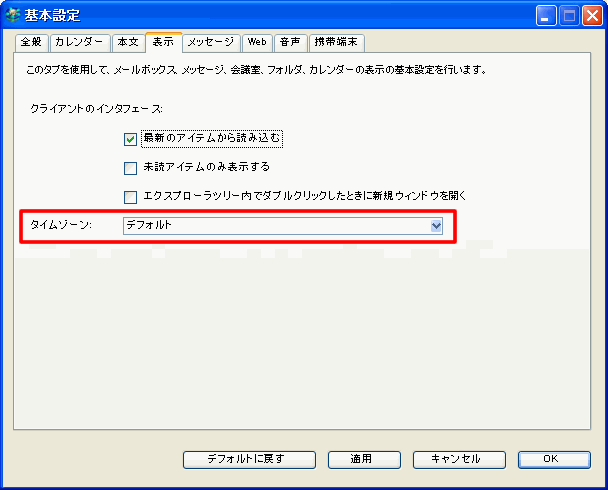Switch to the 全般 tab
The height and width of the screenshot is (490, 608).
coord(31,42)
